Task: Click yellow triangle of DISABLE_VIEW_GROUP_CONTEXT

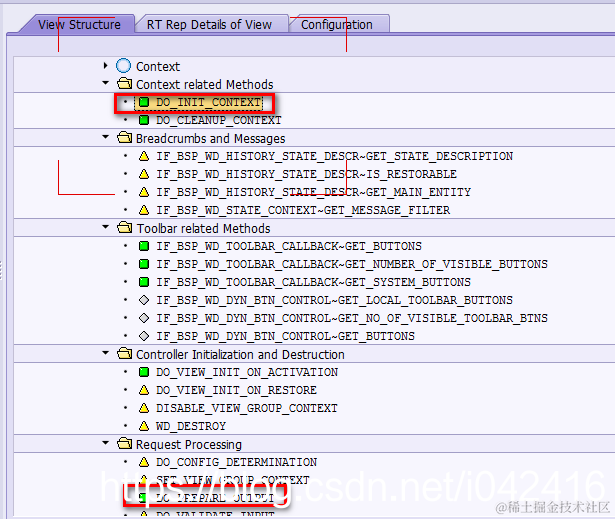Action: click(x=144, y=408)
